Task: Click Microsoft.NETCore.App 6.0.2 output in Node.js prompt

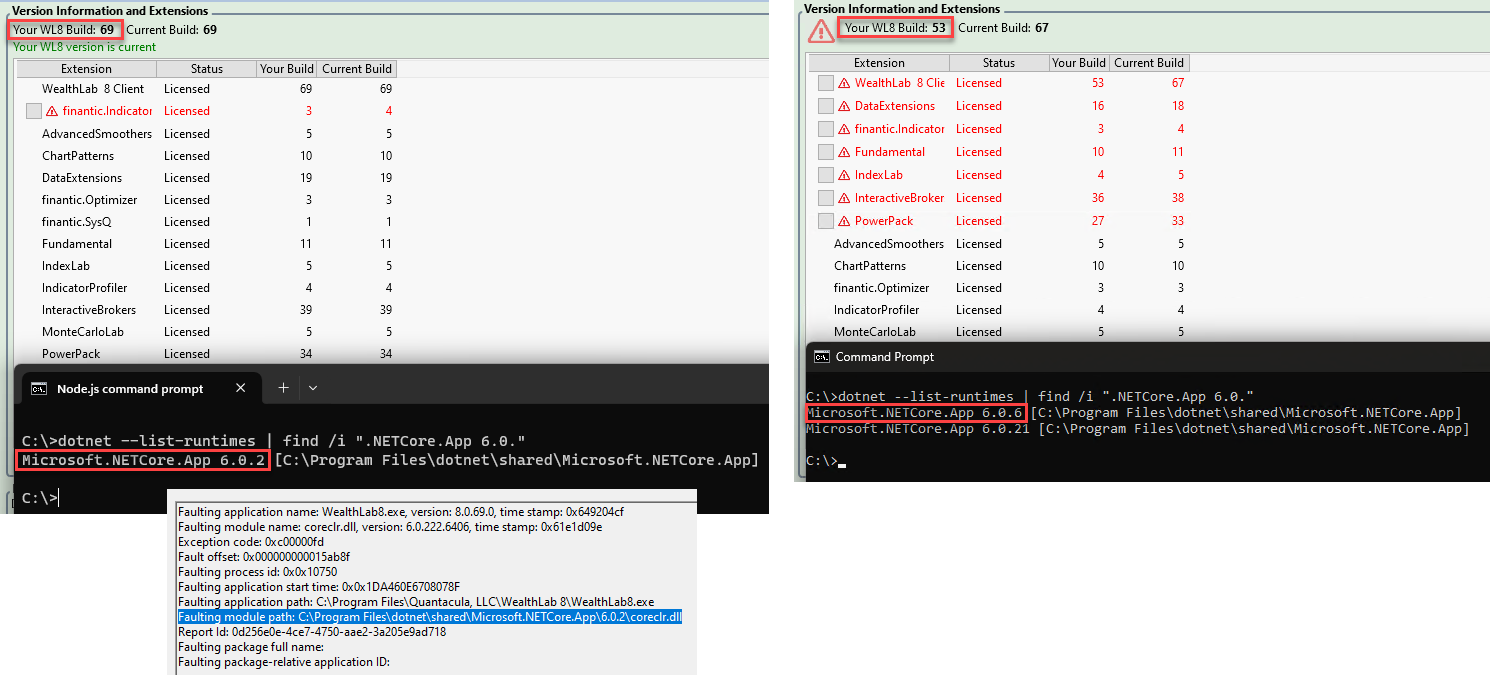Action: coord(144,460)
